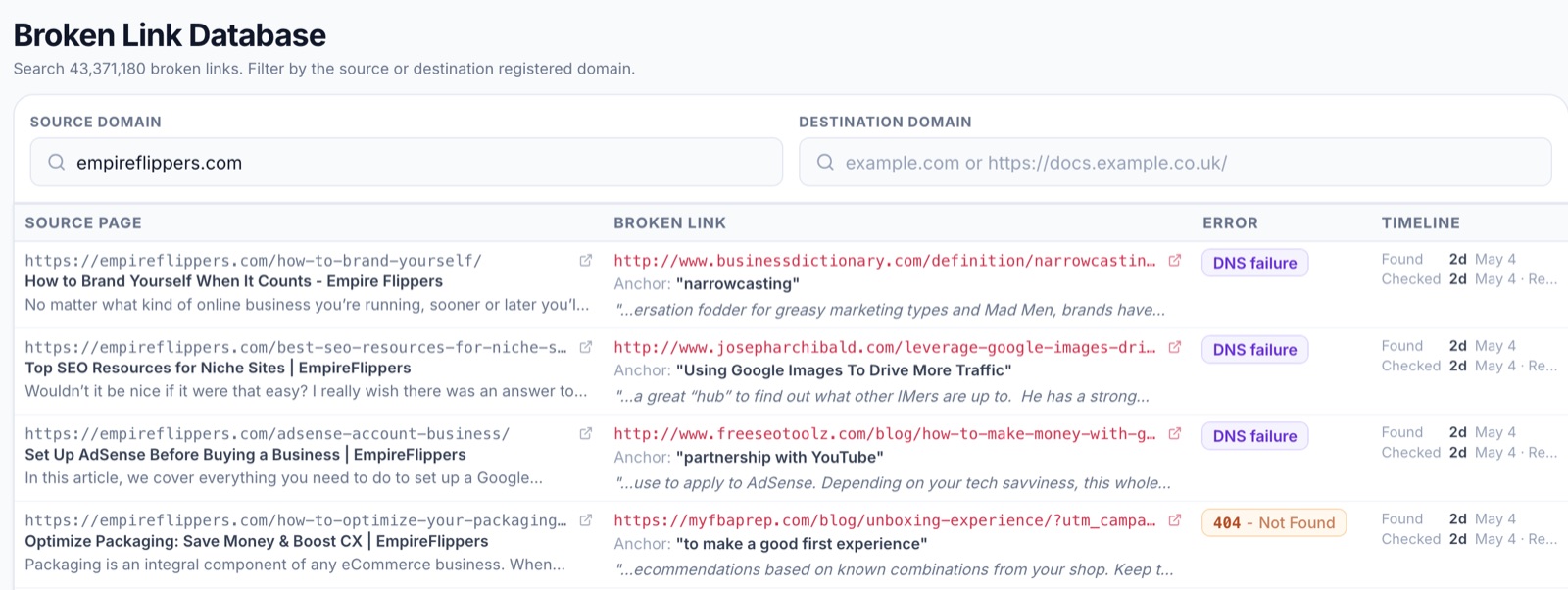Click the search icon in Destination Domain field

(825, 162)
